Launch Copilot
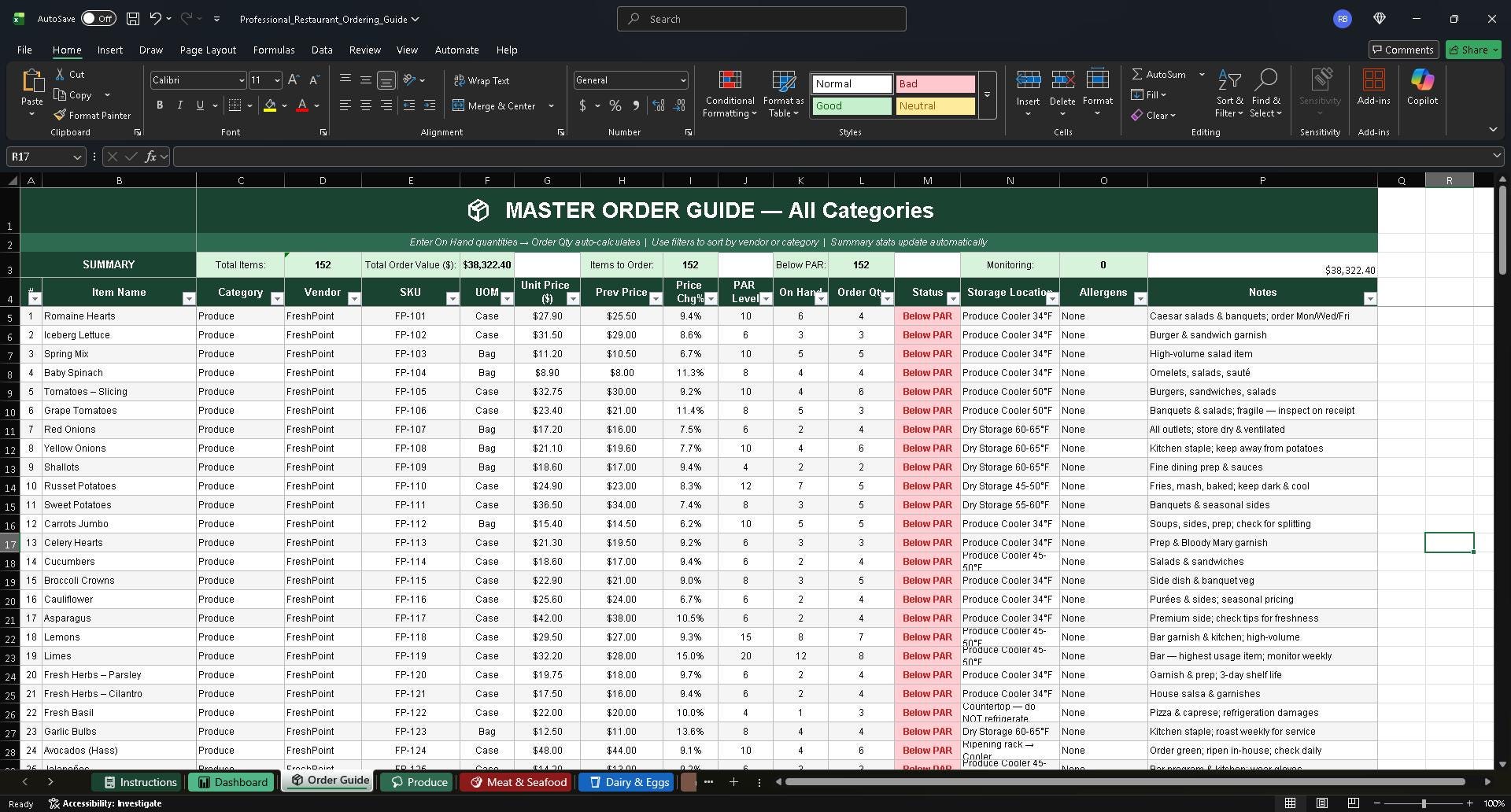 (x=1422, y=87)
